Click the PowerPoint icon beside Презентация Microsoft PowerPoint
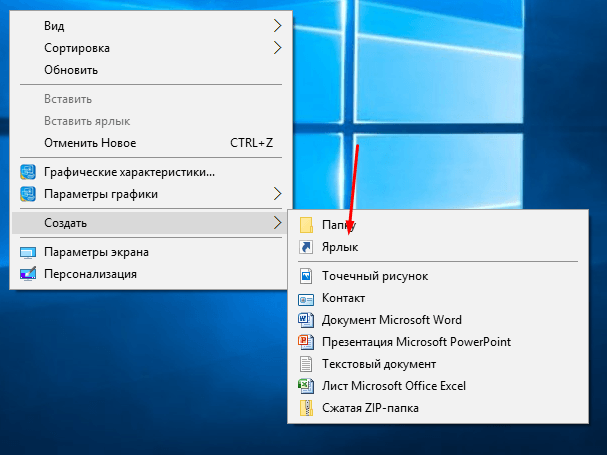 point(306,342)
